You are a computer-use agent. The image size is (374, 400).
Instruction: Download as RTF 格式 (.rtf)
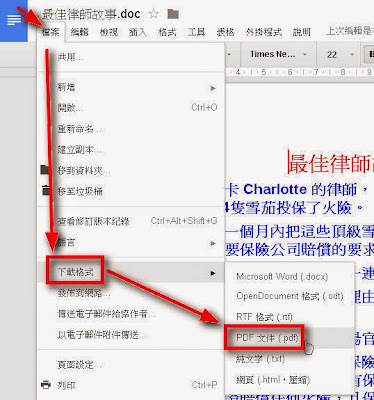[x=289, y=317]
